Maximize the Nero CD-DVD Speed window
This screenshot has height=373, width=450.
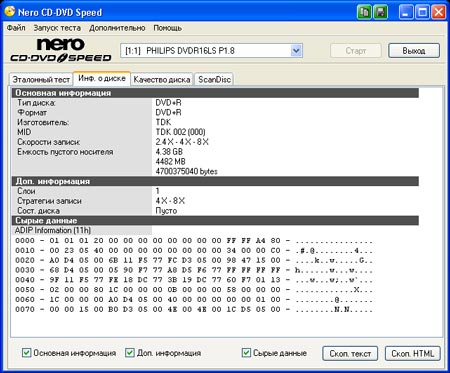coord(422,12)
